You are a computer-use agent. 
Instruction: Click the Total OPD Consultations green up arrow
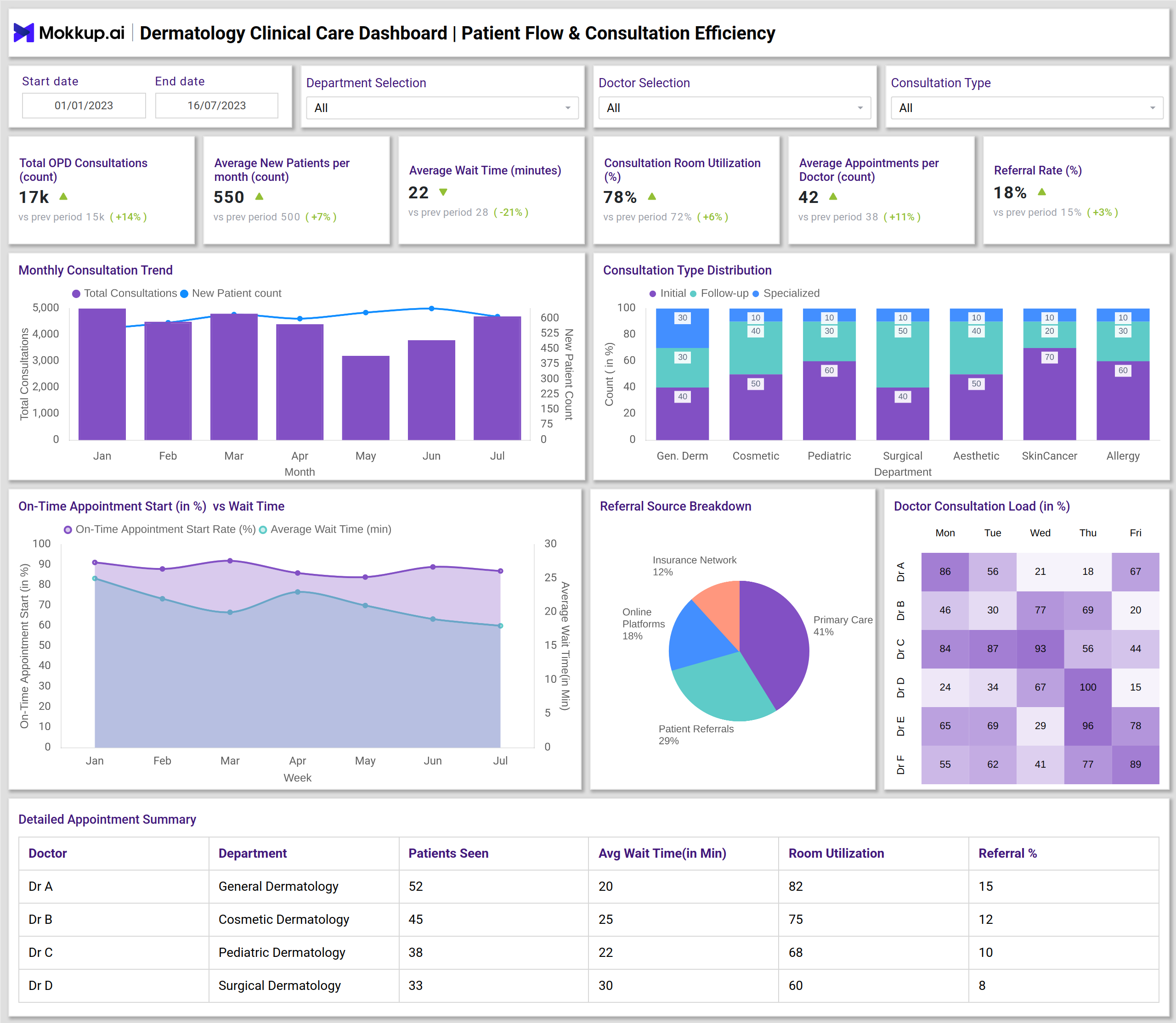tap(63, 197)
